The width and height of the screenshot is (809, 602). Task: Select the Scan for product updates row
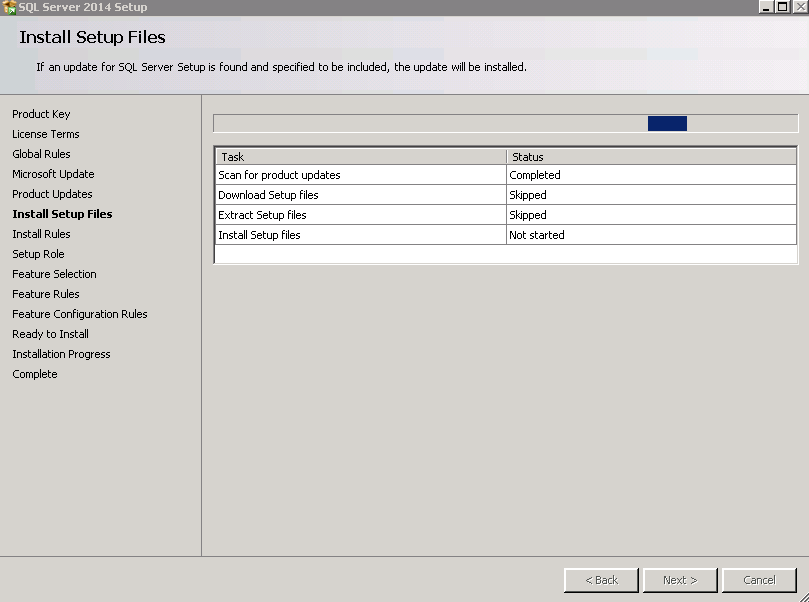click(506, 175)
